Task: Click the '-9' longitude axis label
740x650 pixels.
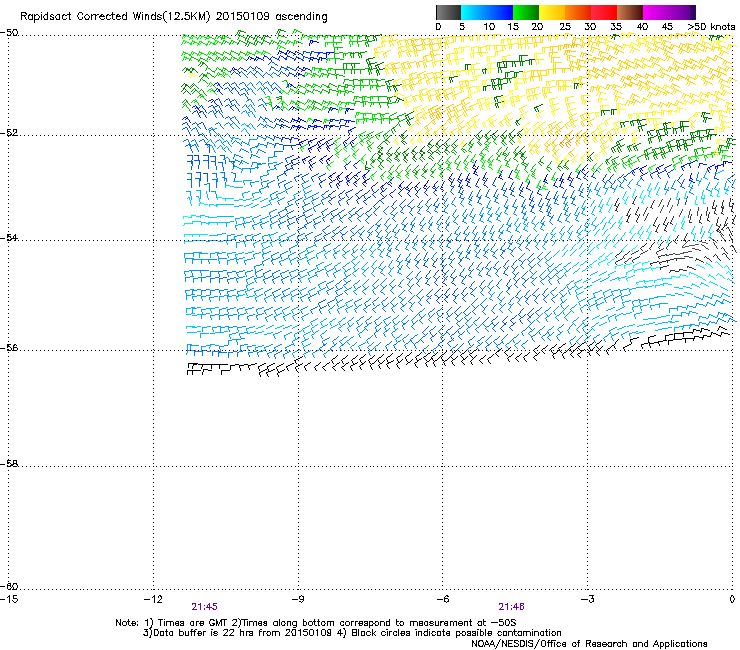Action: (297, 599)
